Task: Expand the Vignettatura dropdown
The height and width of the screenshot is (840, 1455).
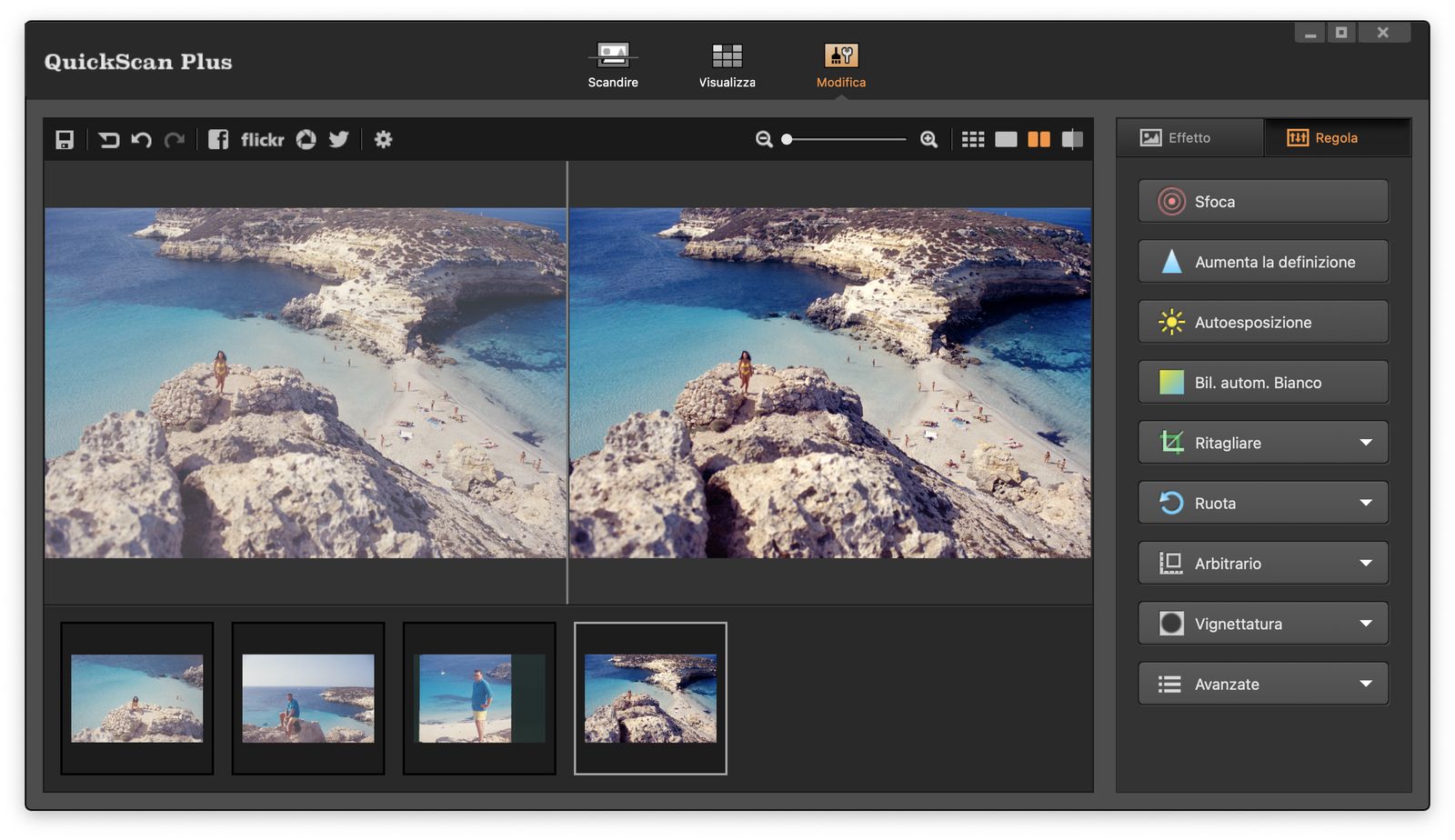Action: [x=1365, y=624]
